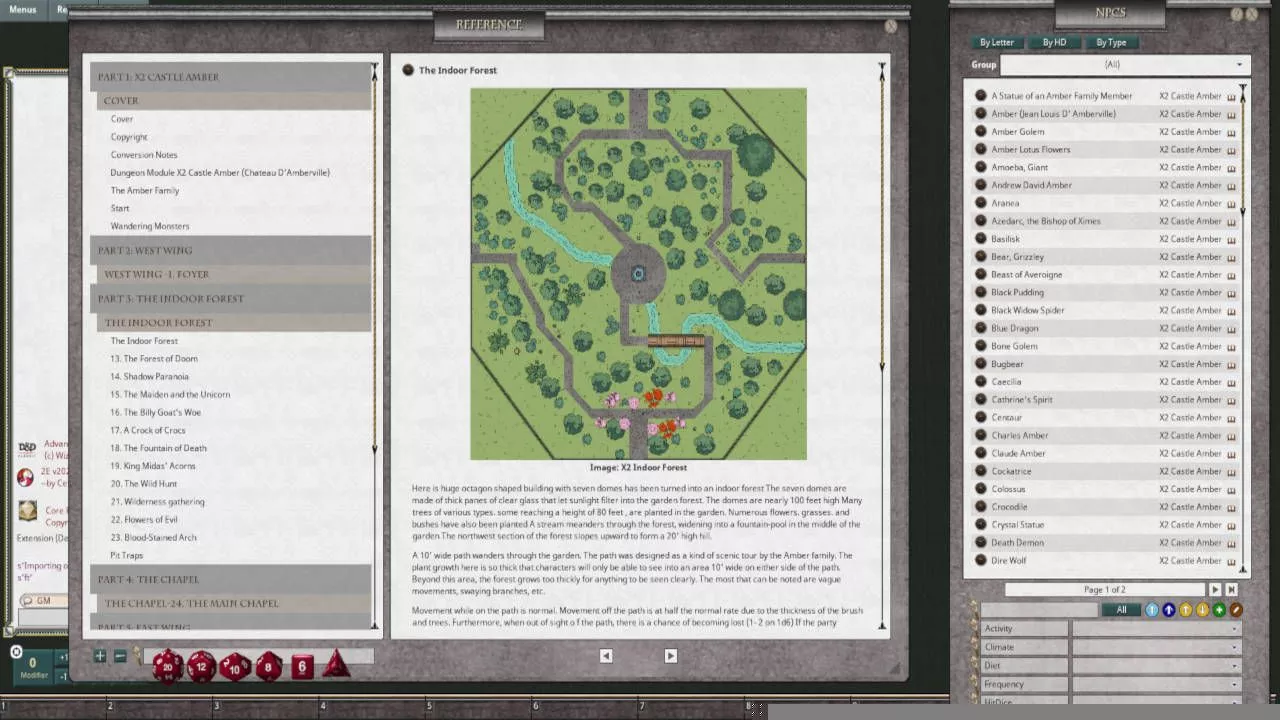
Task: Open The Chapel-24. The Main Chapel header
Action: (x=234, y=604)
